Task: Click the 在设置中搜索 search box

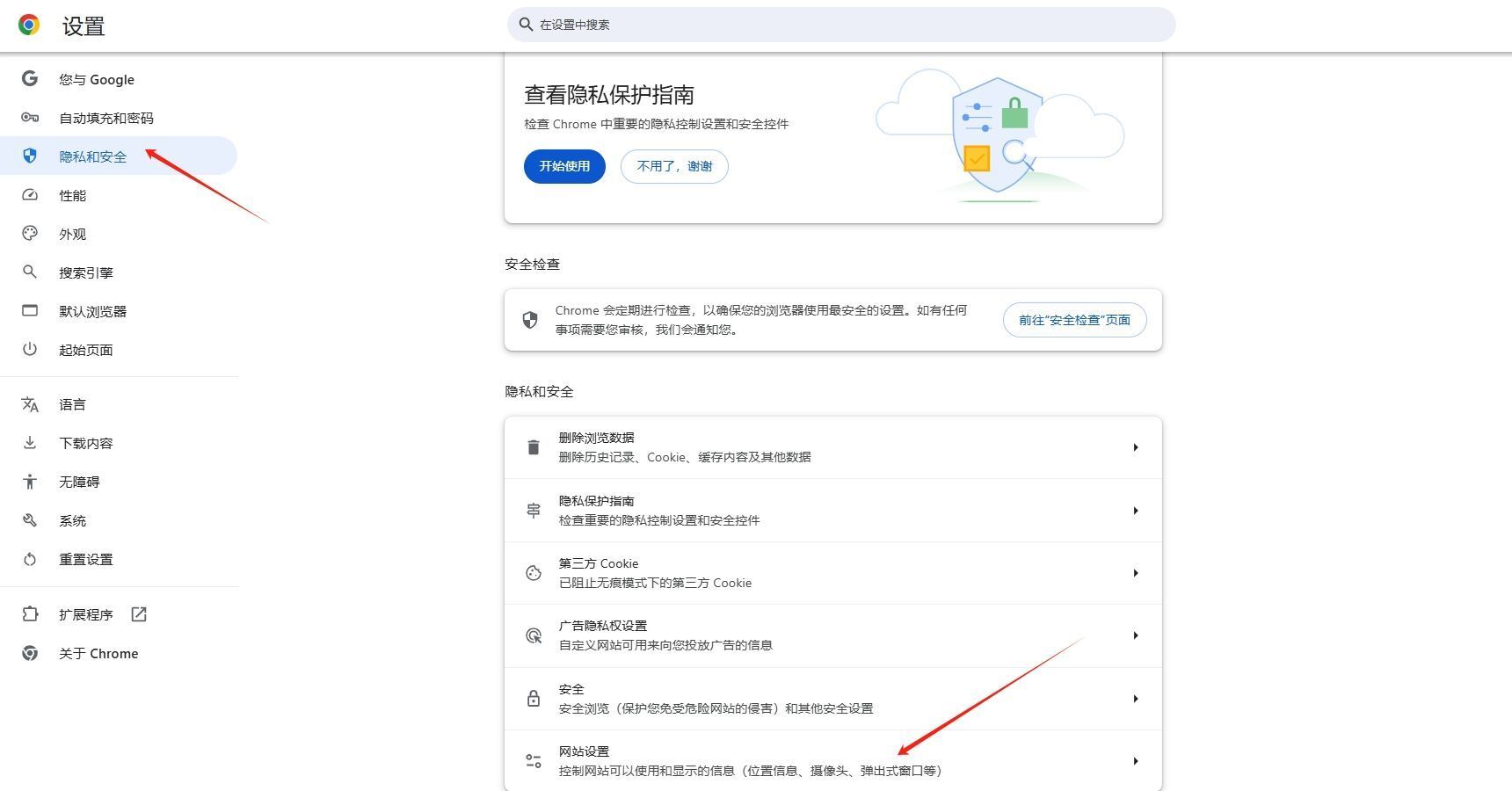Action: (x=838, y=25)
